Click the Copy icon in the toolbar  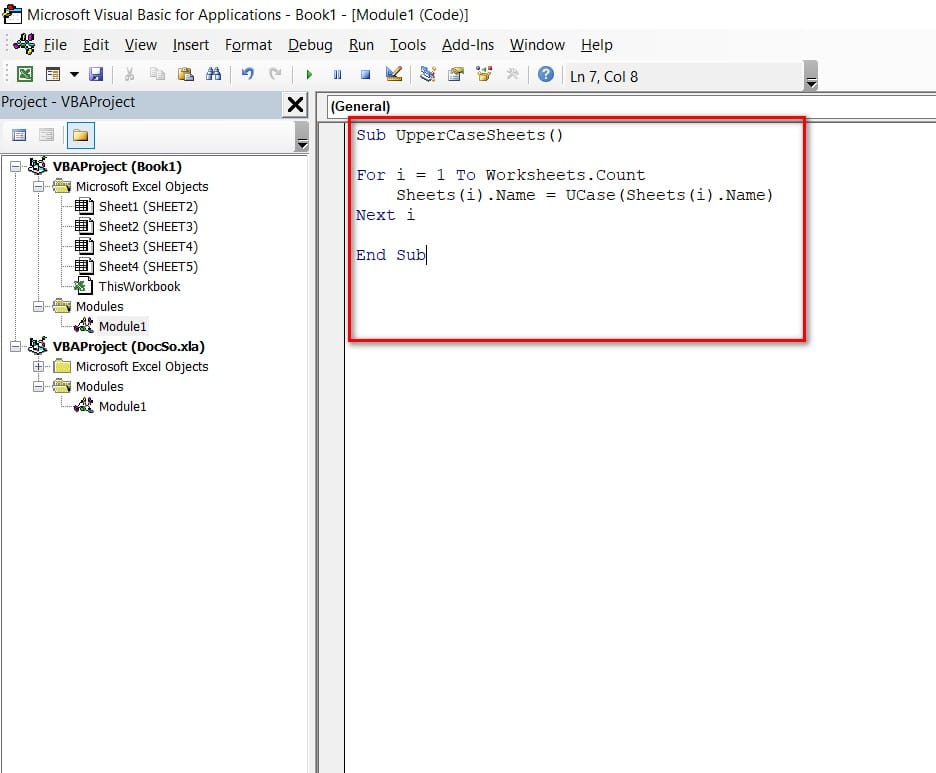(157, 74)
